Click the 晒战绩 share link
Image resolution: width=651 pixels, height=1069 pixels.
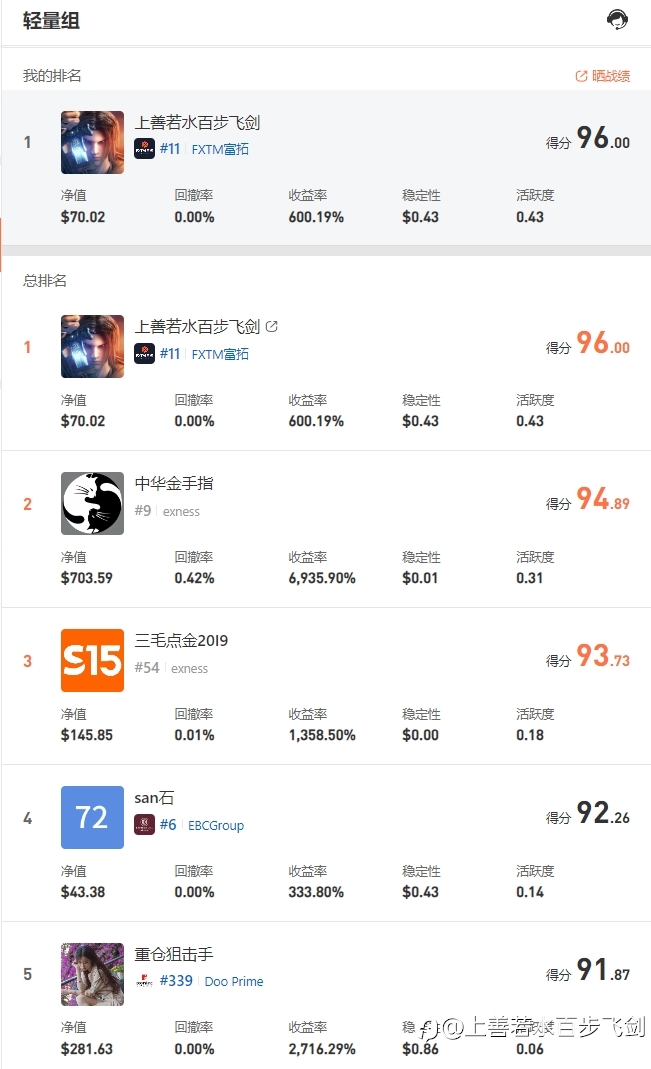[603, 76]
